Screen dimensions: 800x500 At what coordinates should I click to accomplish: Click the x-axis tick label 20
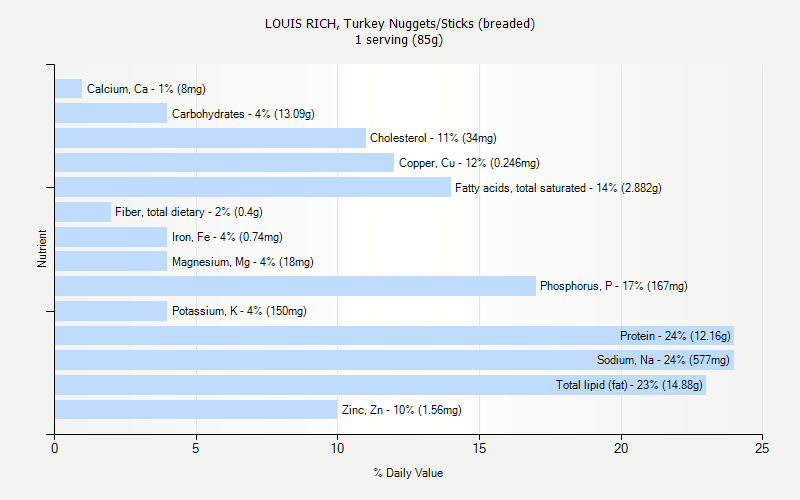[x=621, y=448]
